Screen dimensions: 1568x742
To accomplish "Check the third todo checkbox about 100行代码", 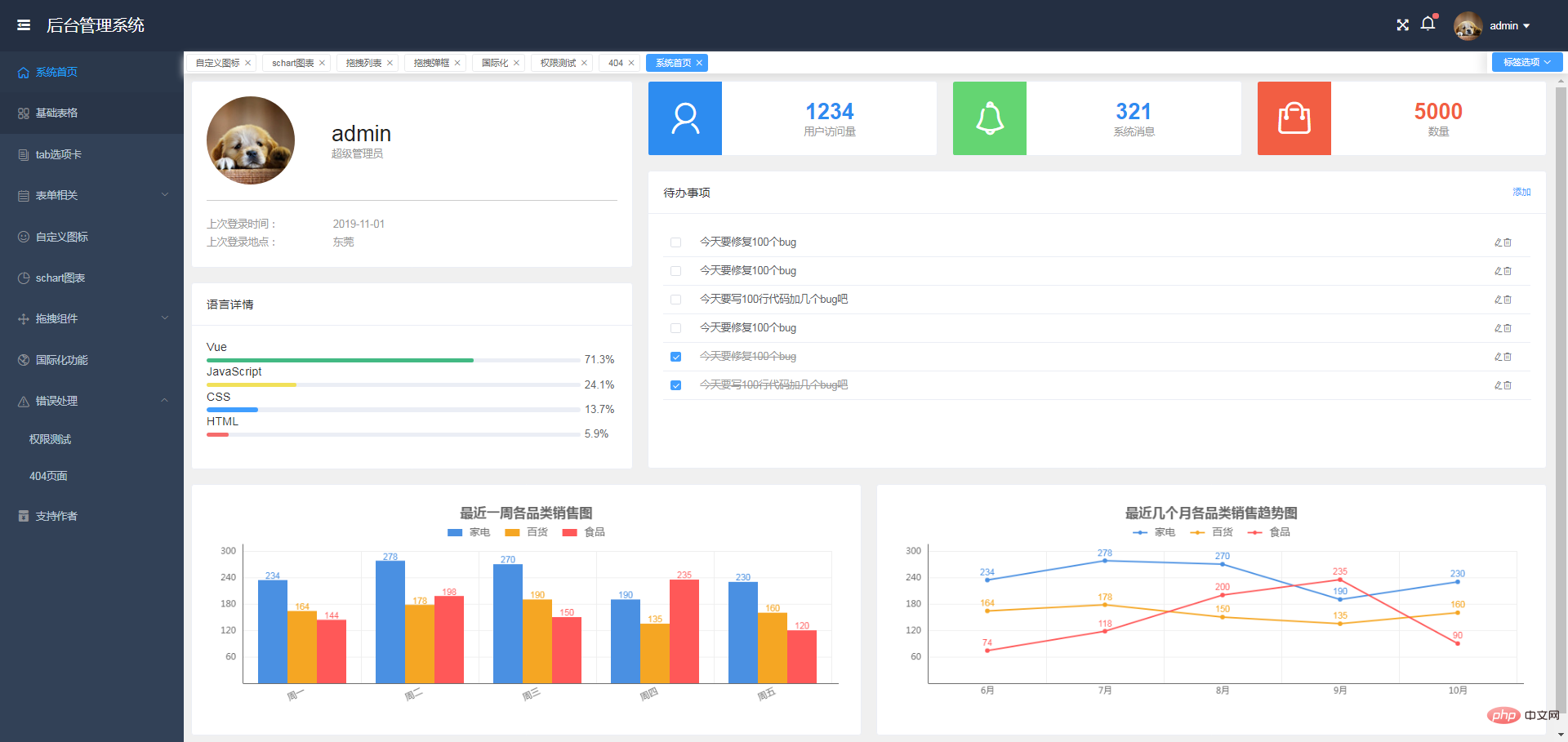I will point(675,300).
